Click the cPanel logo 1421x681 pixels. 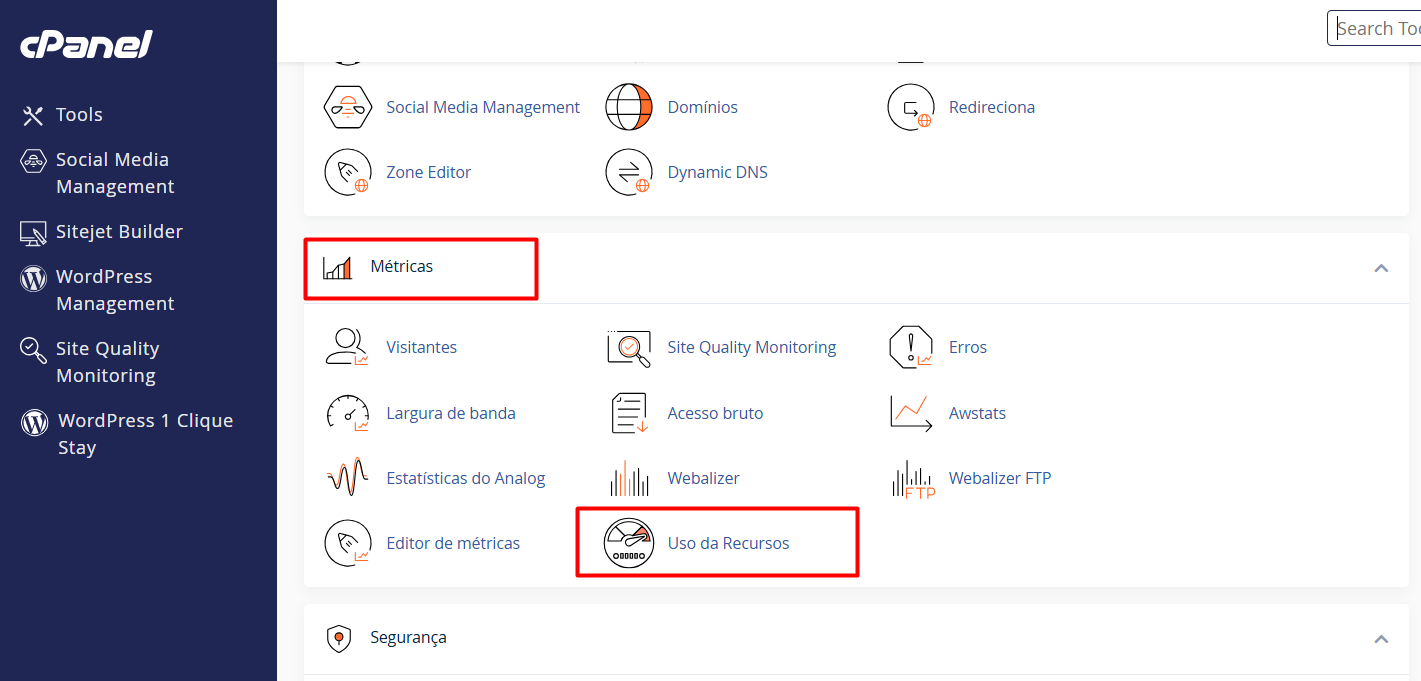85,44
